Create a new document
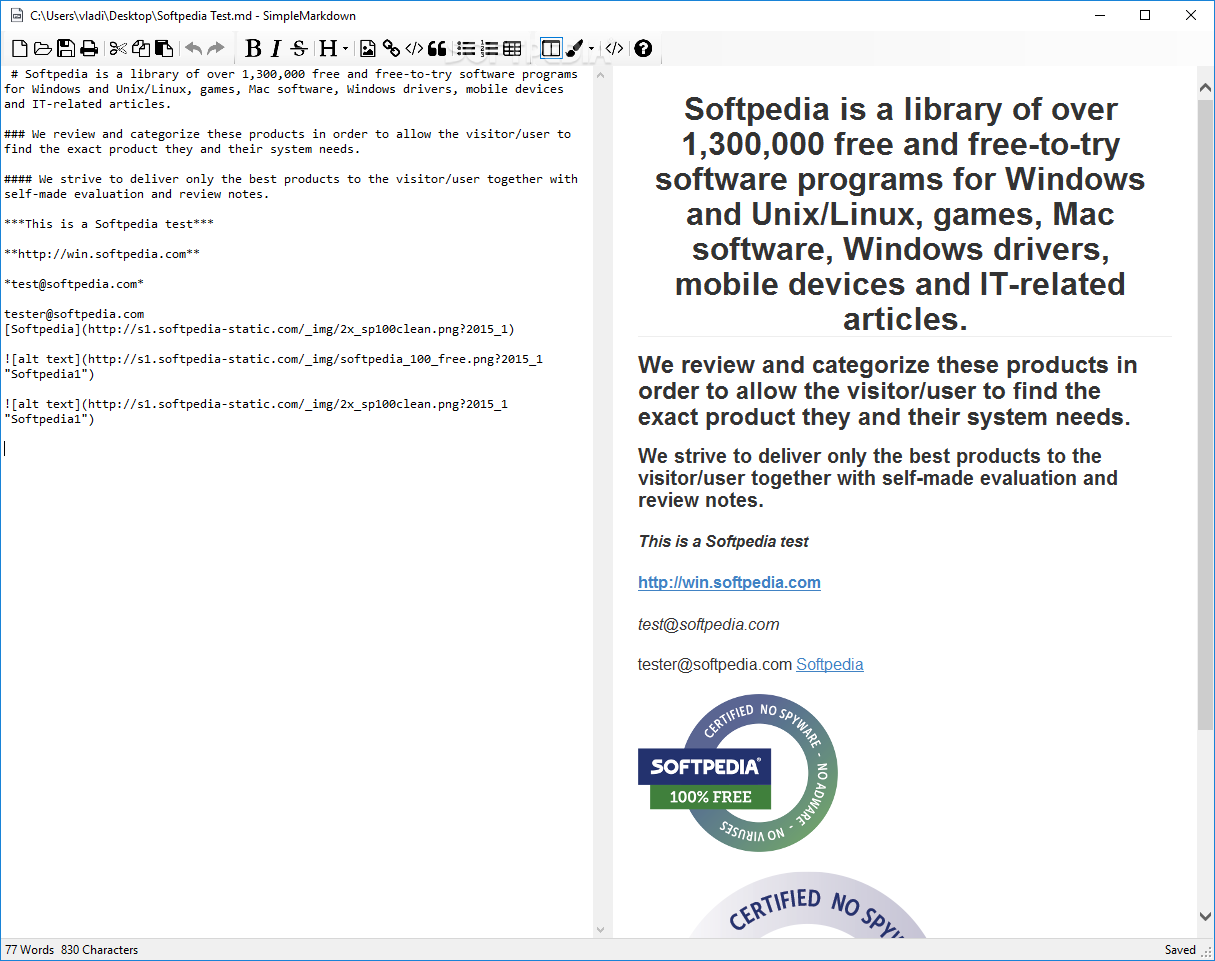 pyautogui.click(x=19, y=48)
